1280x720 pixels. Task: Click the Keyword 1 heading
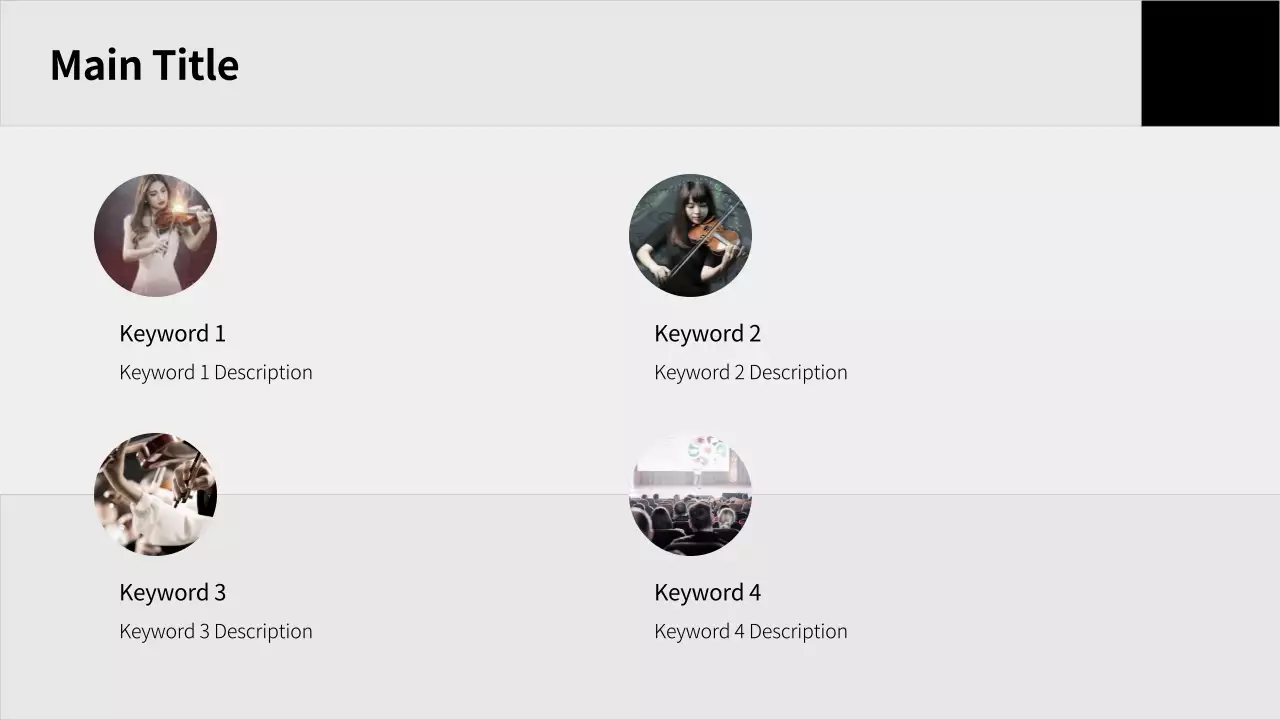pyautogui.click(x=172, y=334)
